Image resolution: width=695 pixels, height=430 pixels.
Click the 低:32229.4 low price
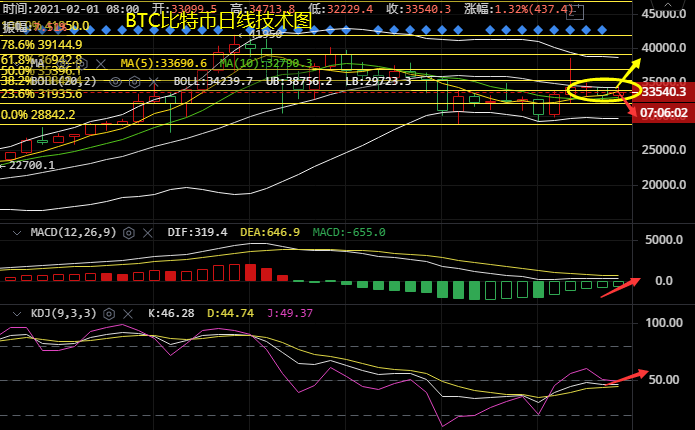click(340, 9)
